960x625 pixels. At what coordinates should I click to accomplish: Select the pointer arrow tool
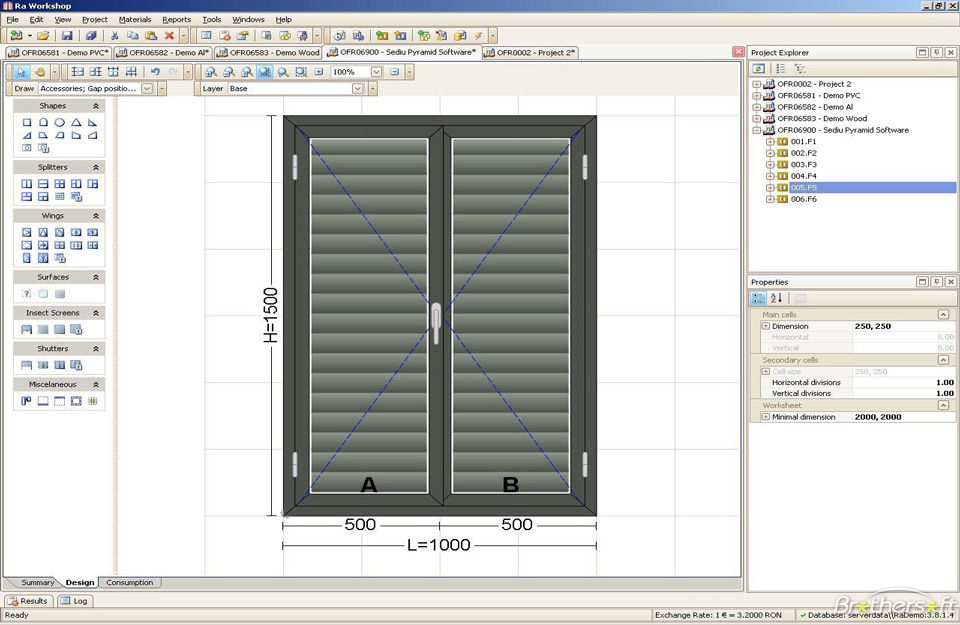[x=22, y=72]
